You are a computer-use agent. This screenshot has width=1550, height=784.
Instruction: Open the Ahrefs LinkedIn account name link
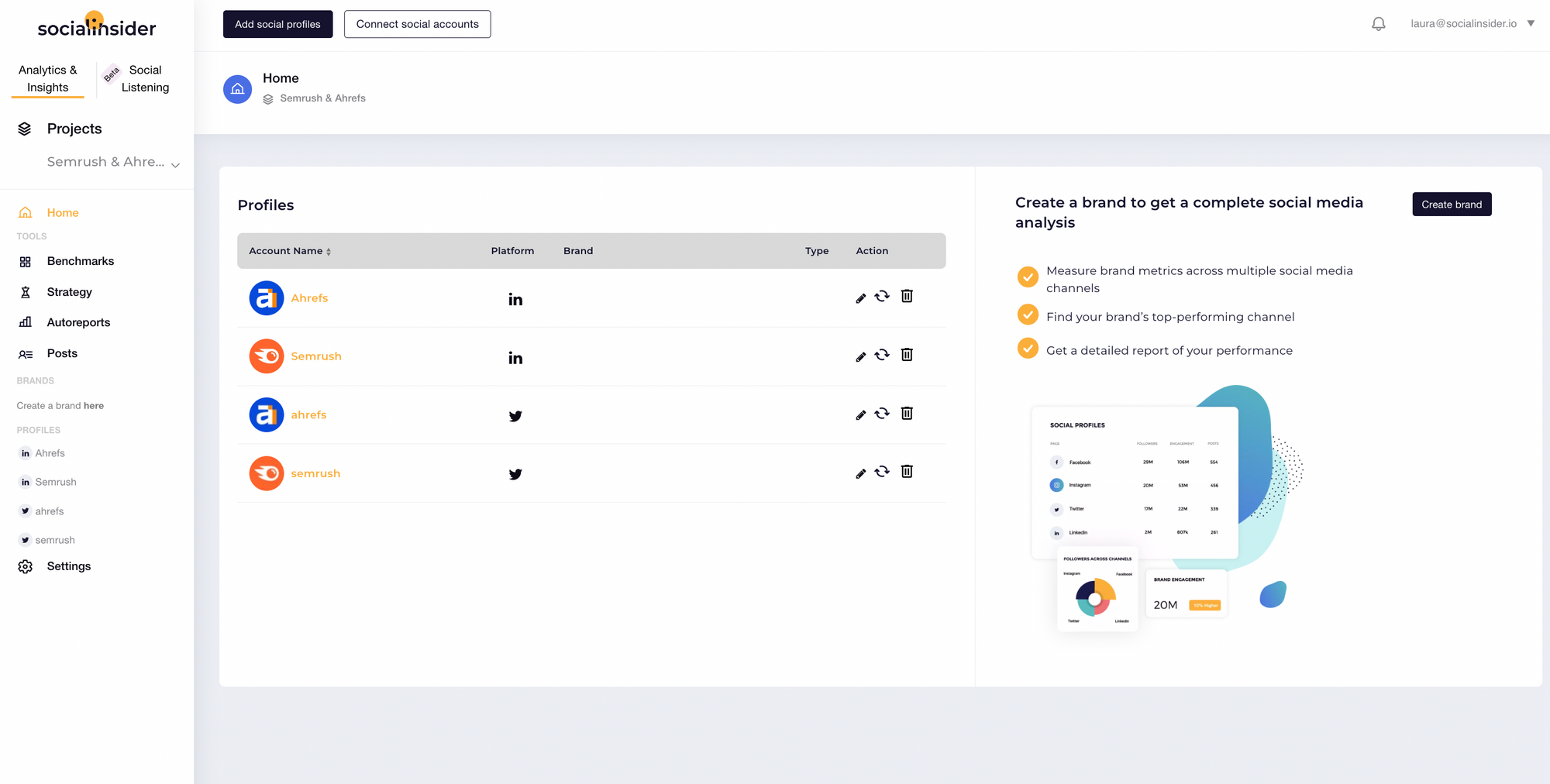point(309,298)
